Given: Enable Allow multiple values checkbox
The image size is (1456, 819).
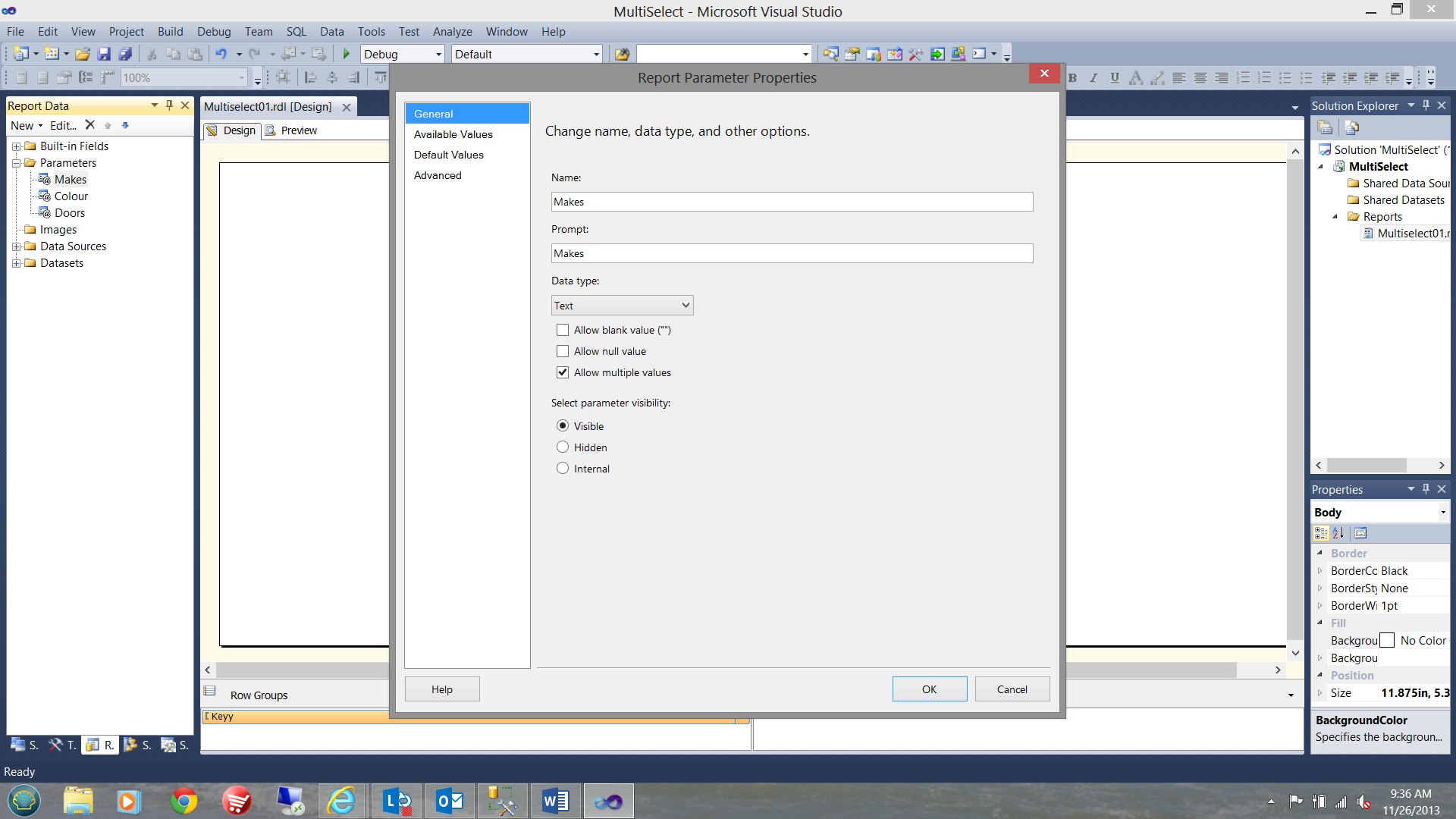Looking at the screenshot, I should coord(562,372).
